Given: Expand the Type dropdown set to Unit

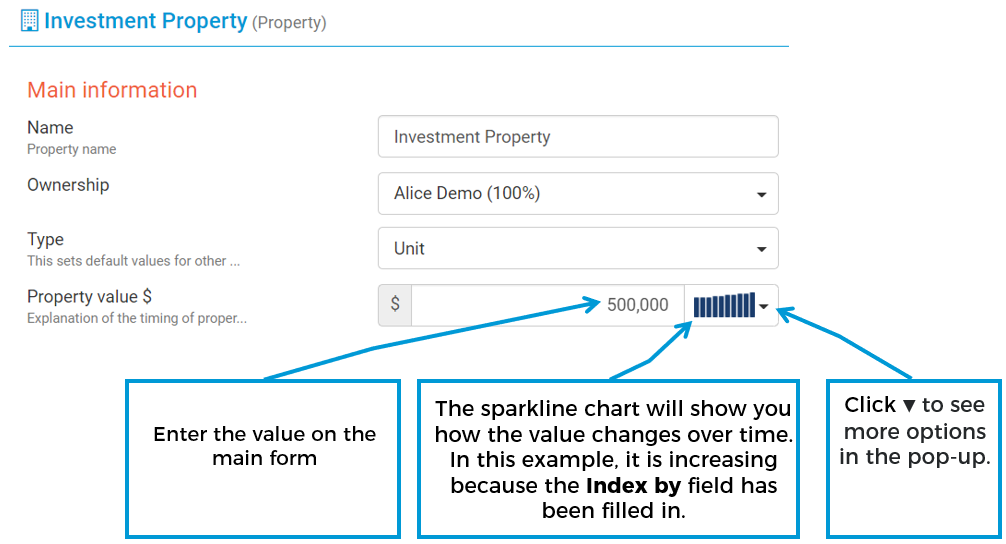Looking at the screenshot, I should (x=578, y=249).
